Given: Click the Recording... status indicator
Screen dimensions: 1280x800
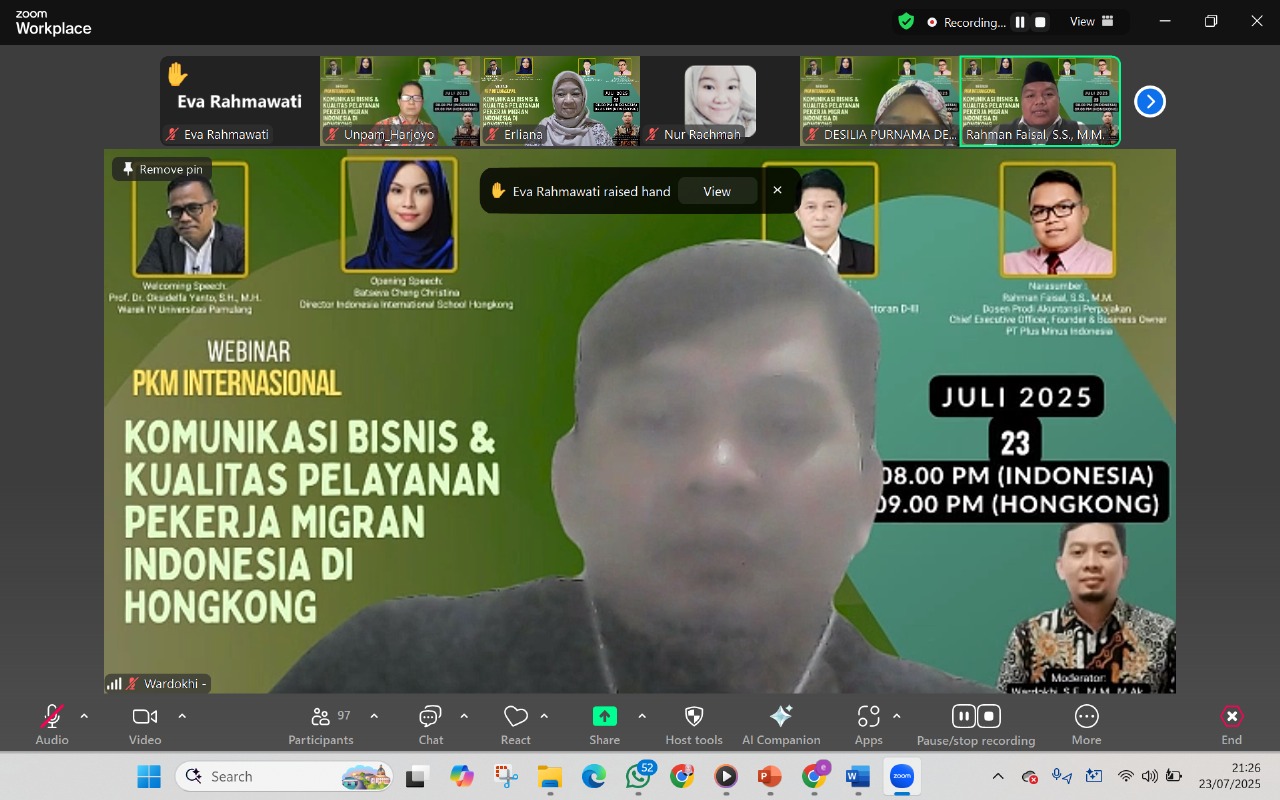Looking at the screenshot, I should pyautogui.click(x=966, y=22).
